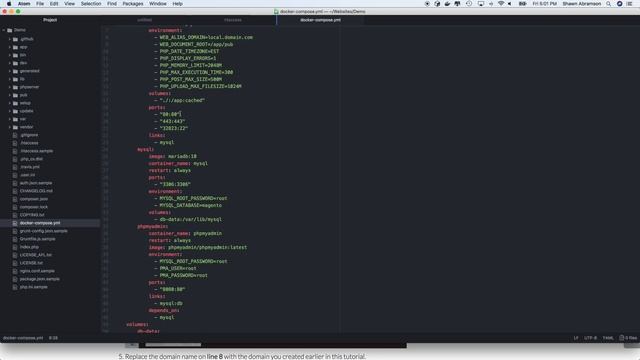Click the file icon beside nginx.conf.sample
Image resolution: width=640 pixels, height=360 pixels.
[x=15, y=271]
